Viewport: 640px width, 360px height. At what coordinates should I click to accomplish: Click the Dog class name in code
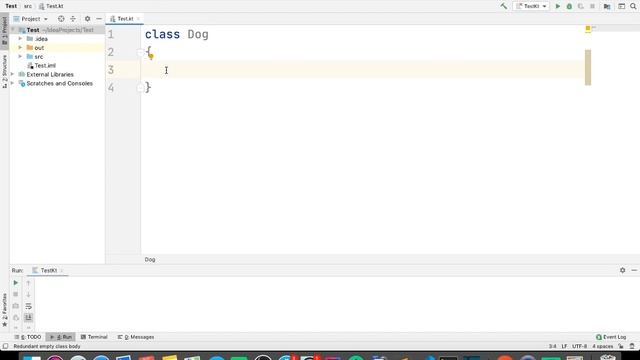(198, 34)
